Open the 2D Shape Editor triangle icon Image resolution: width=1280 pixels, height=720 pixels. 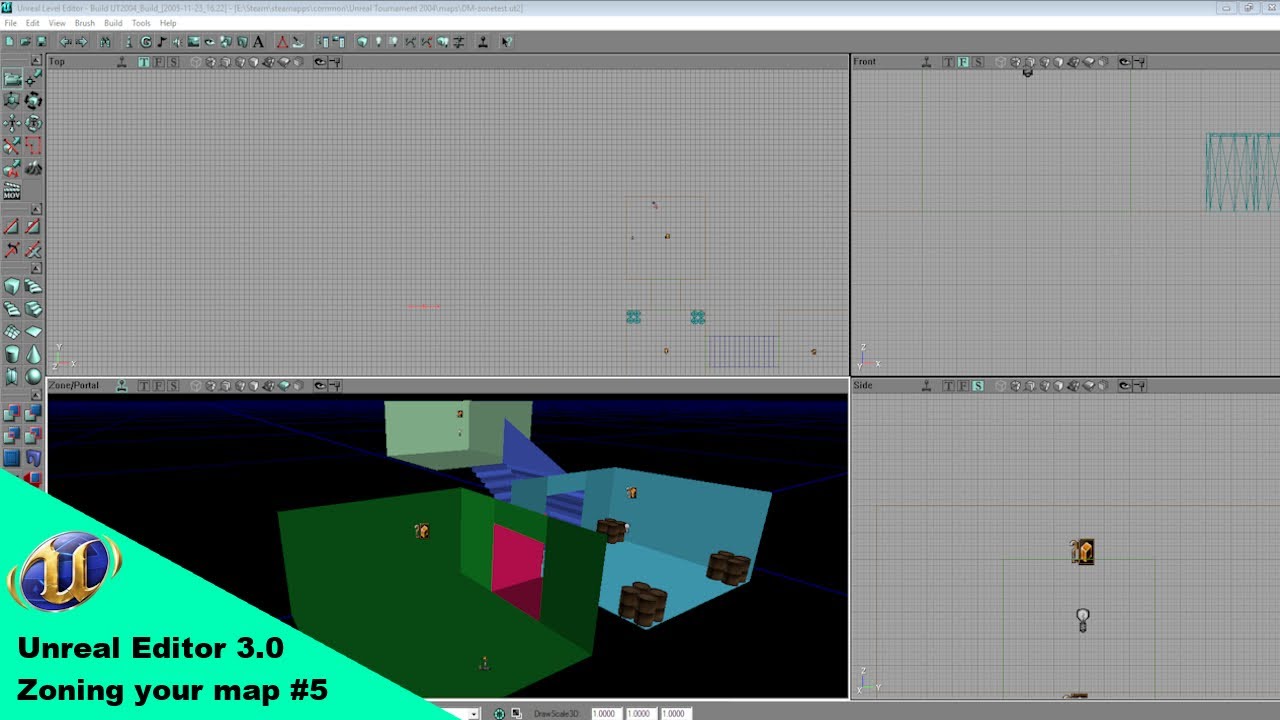tap(282, 42)
